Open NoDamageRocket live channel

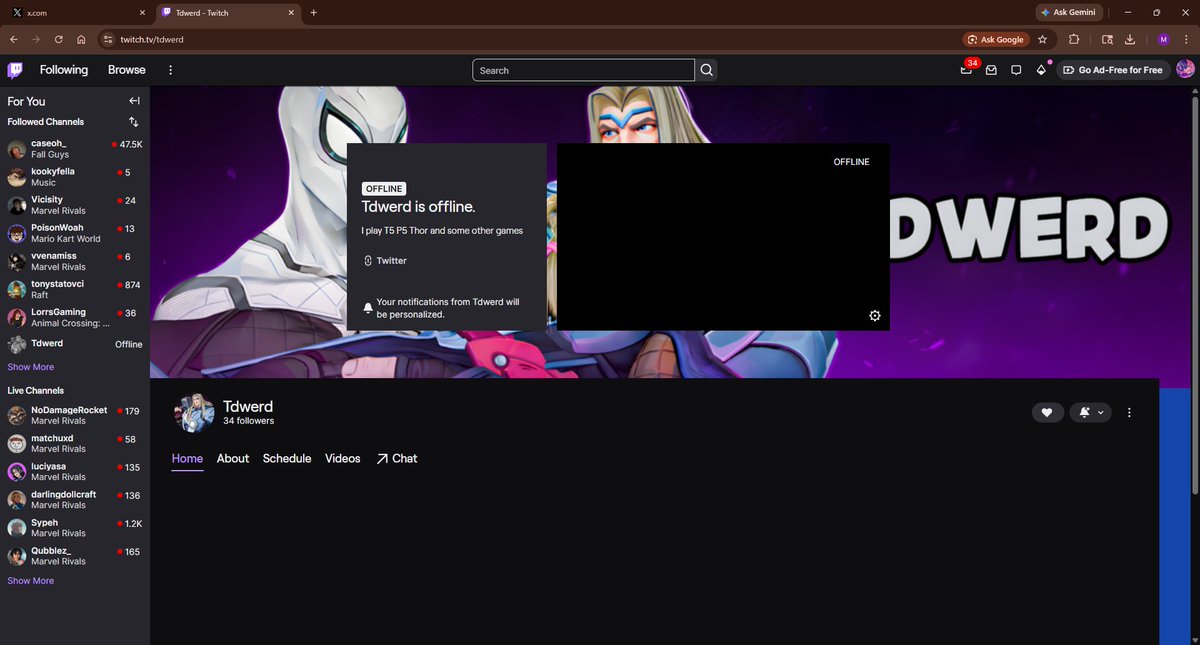(x=75, y=415)
